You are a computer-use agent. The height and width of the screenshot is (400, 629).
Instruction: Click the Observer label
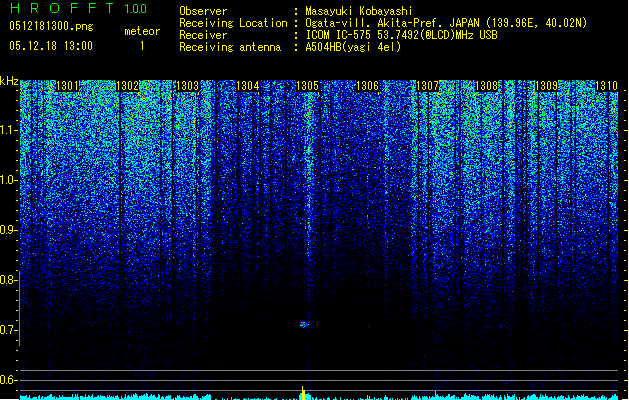click(x=203, y=11)
